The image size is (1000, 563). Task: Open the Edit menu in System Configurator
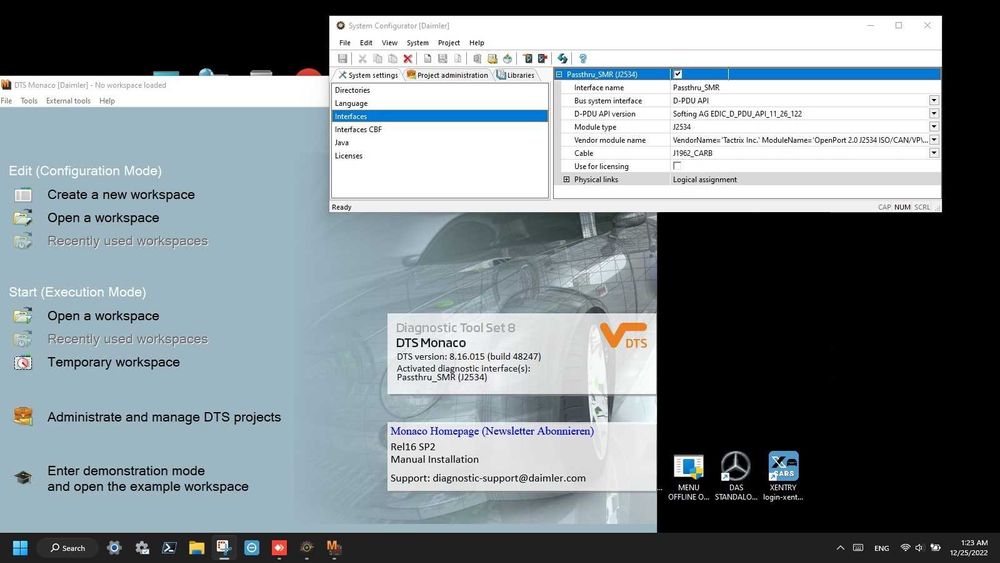366,43
